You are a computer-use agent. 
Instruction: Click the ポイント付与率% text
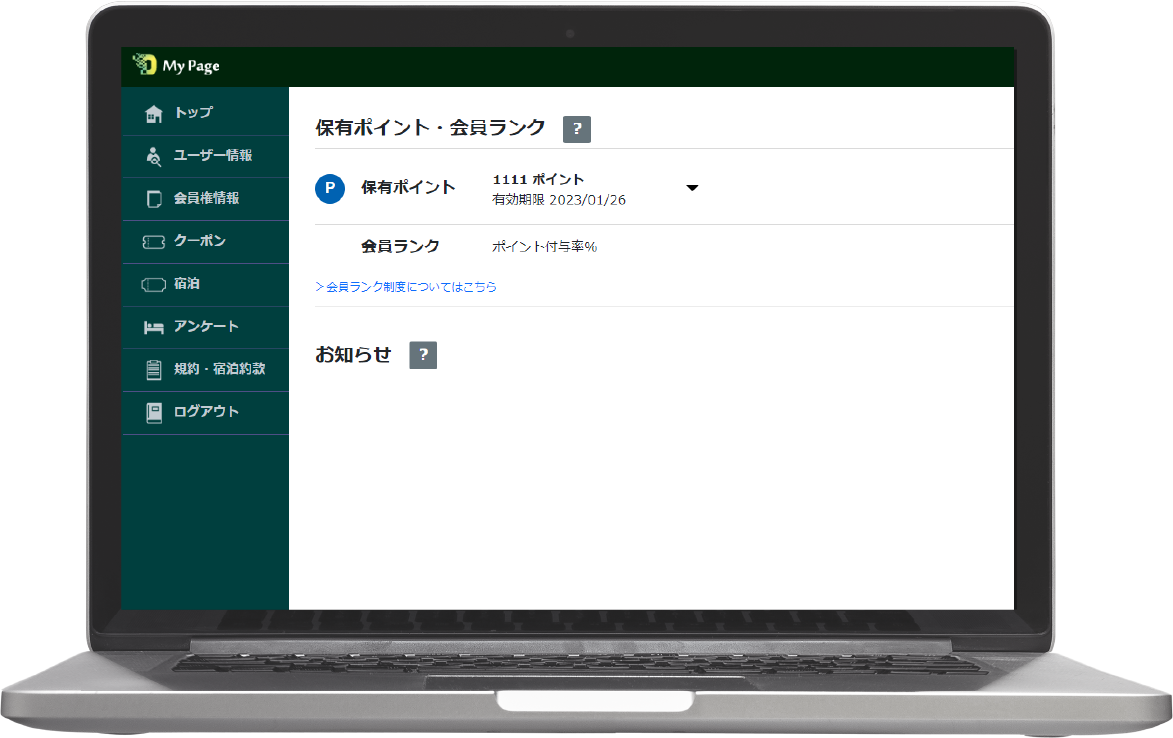pyautogui.click(x=544, y=247)
